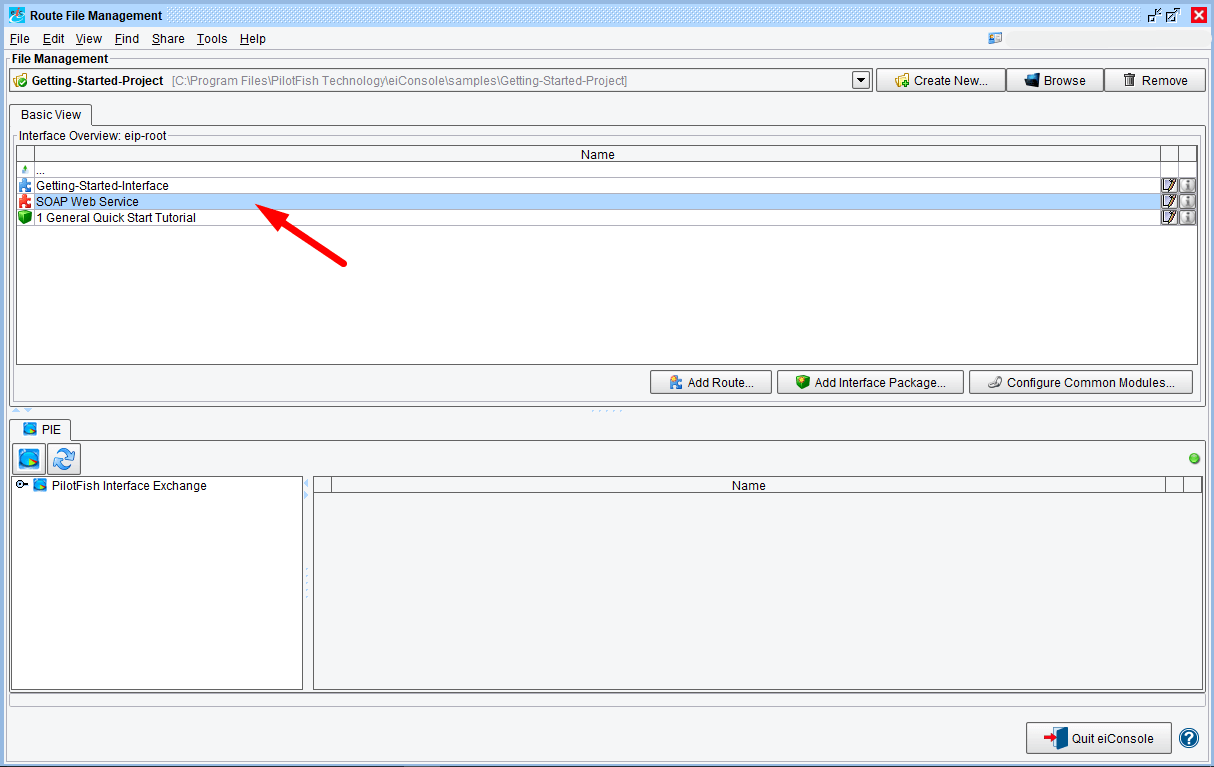
Task: Click the info icon for Getting-Started-Interface row
Action: (1187, 186)
